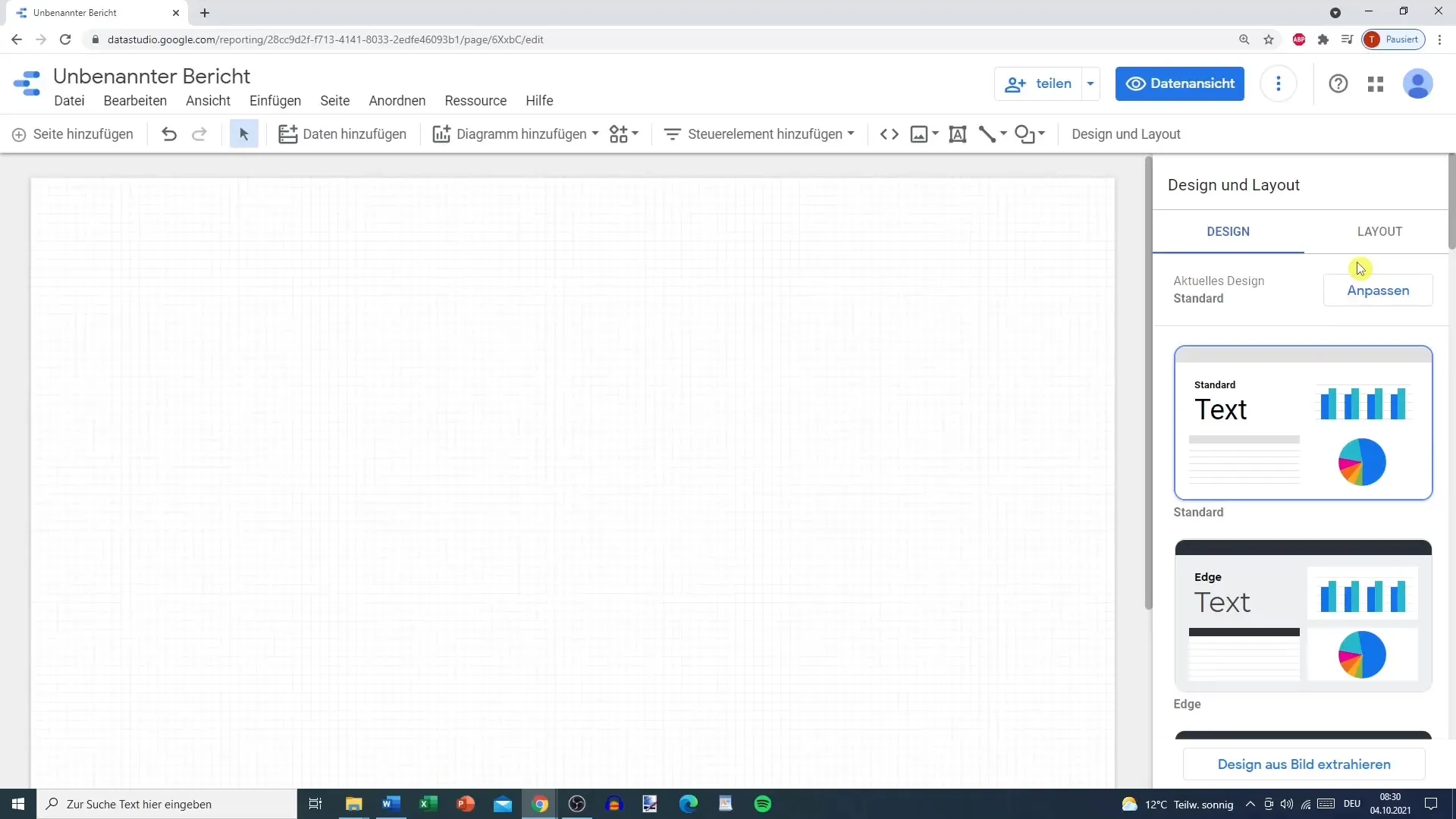Reload the browser page
1456x819 pixels.
tap(65, 39)
